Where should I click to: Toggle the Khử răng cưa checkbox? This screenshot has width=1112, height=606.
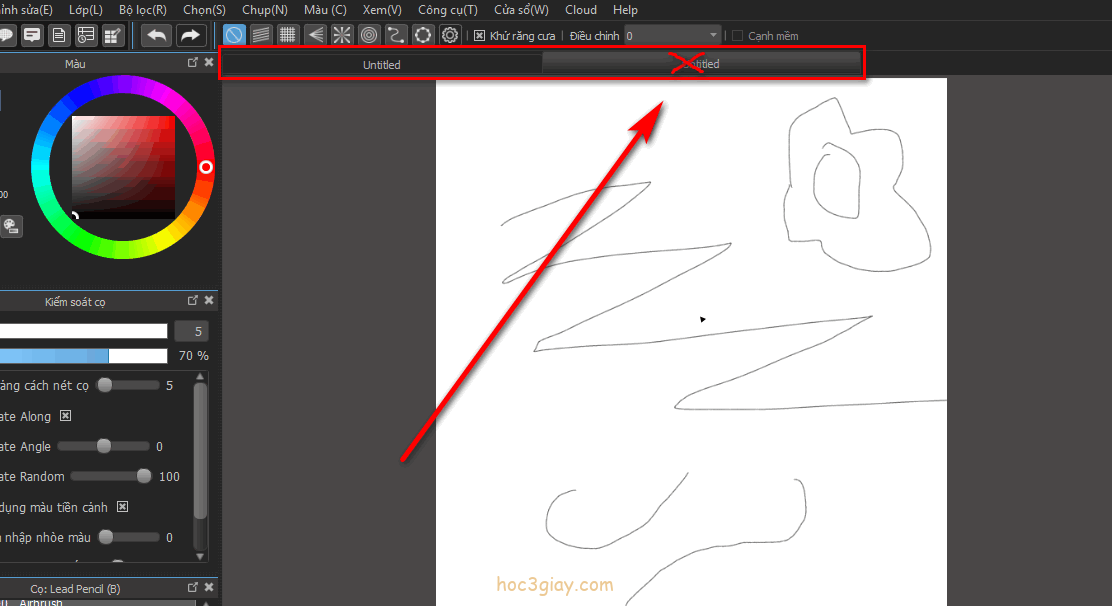[x=479, y=35]
